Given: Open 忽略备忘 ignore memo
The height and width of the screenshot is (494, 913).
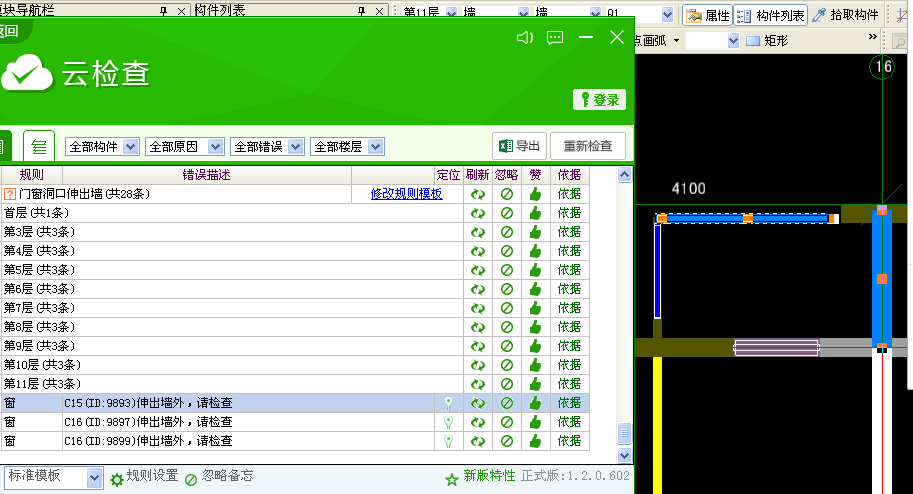Looking at the screenshot, I should 220,477.
